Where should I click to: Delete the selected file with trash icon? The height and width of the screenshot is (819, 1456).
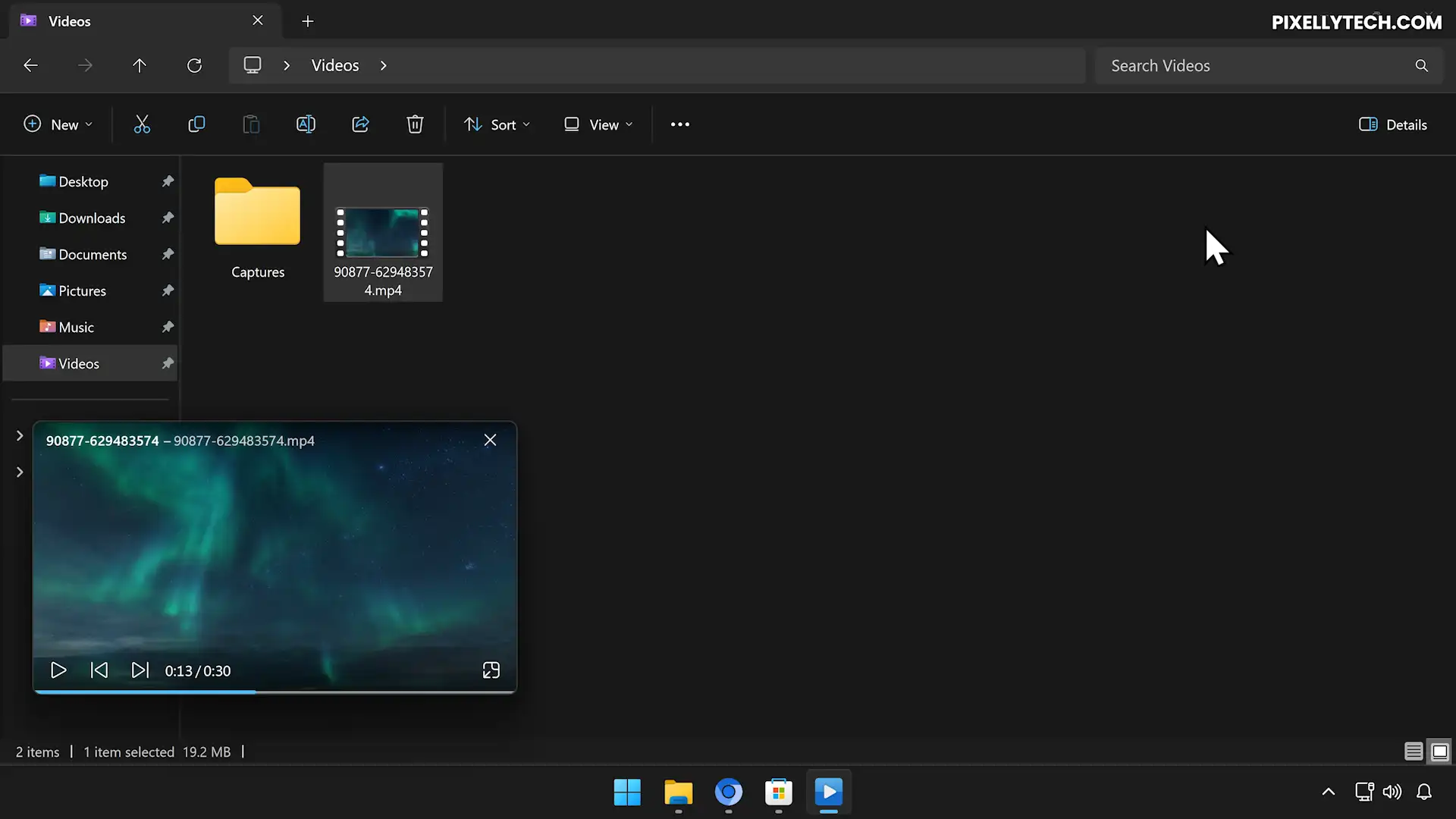415,124
